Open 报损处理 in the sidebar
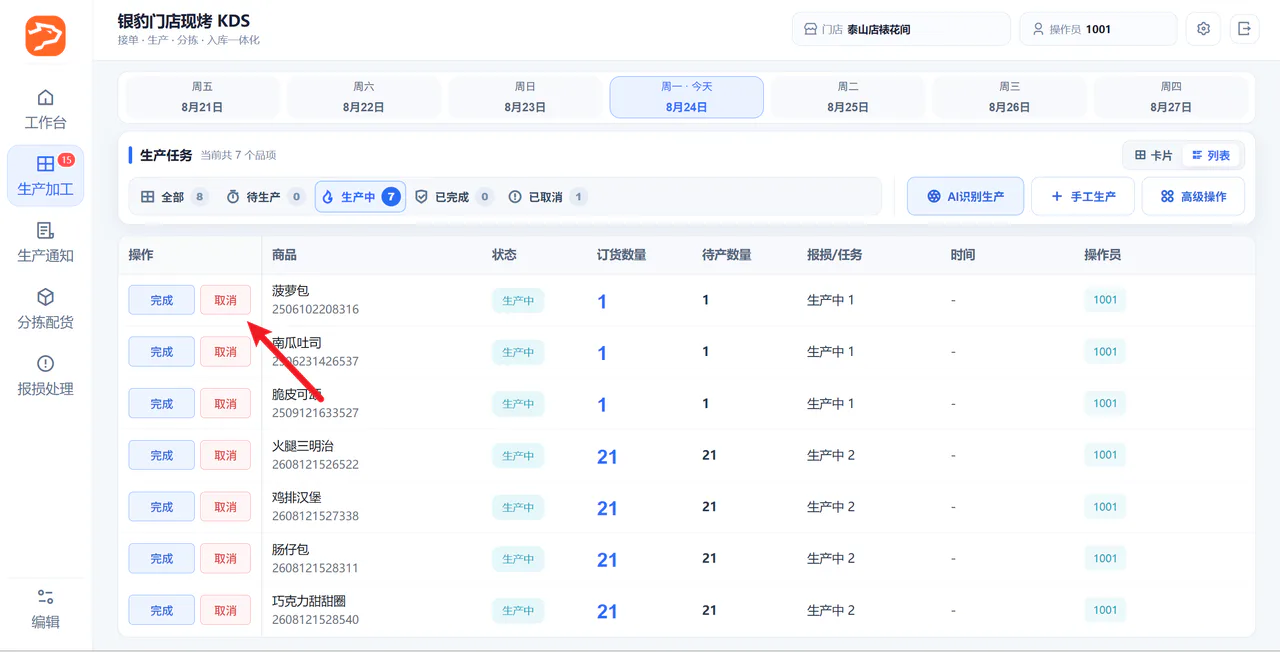This screenshot has width=1280, height=652. coord(46,376)
